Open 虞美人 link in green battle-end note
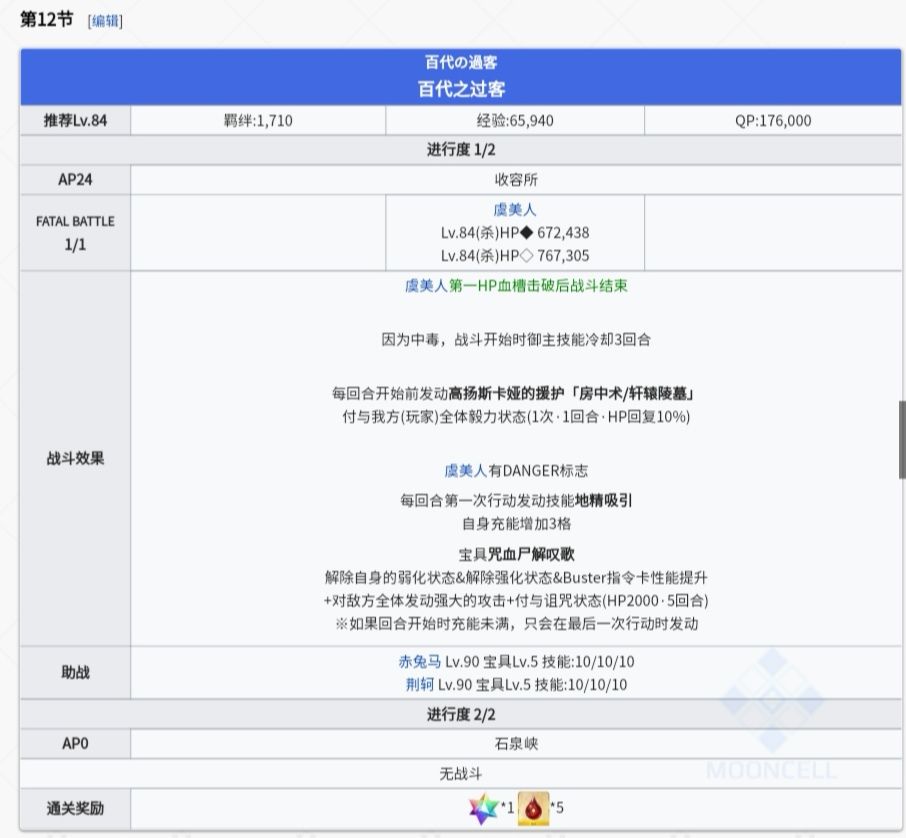This screenshot has width=906, height=838. [426, 285]
